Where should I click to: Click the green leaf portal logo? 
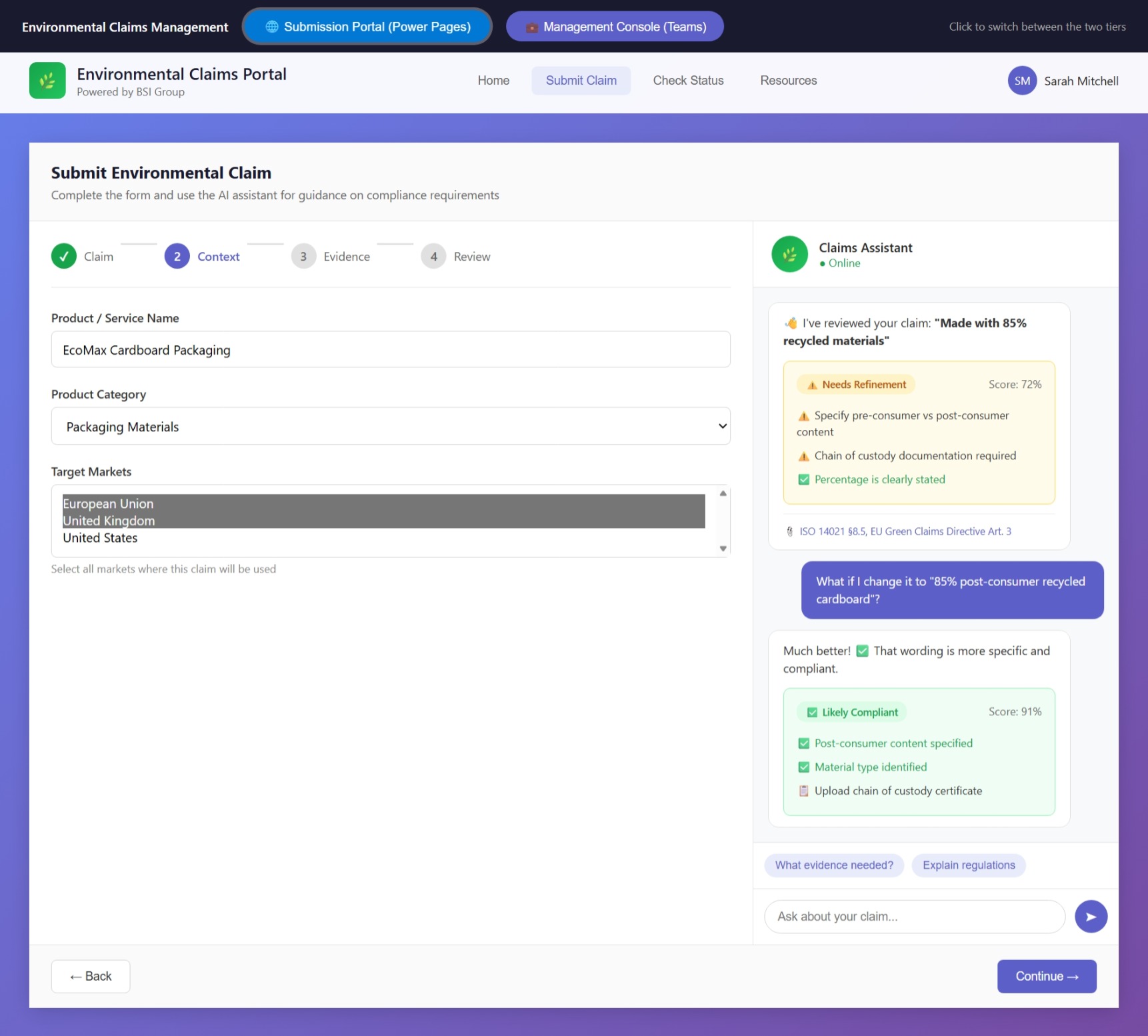click(47, 81)
